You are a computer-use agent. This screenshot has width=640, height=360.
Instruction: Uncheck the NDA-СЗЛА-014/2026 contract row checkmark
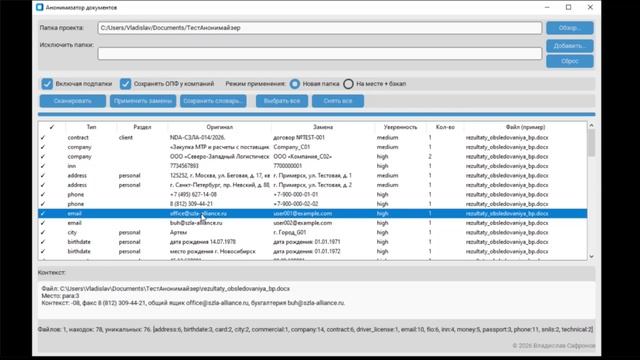tap(43, 138)
